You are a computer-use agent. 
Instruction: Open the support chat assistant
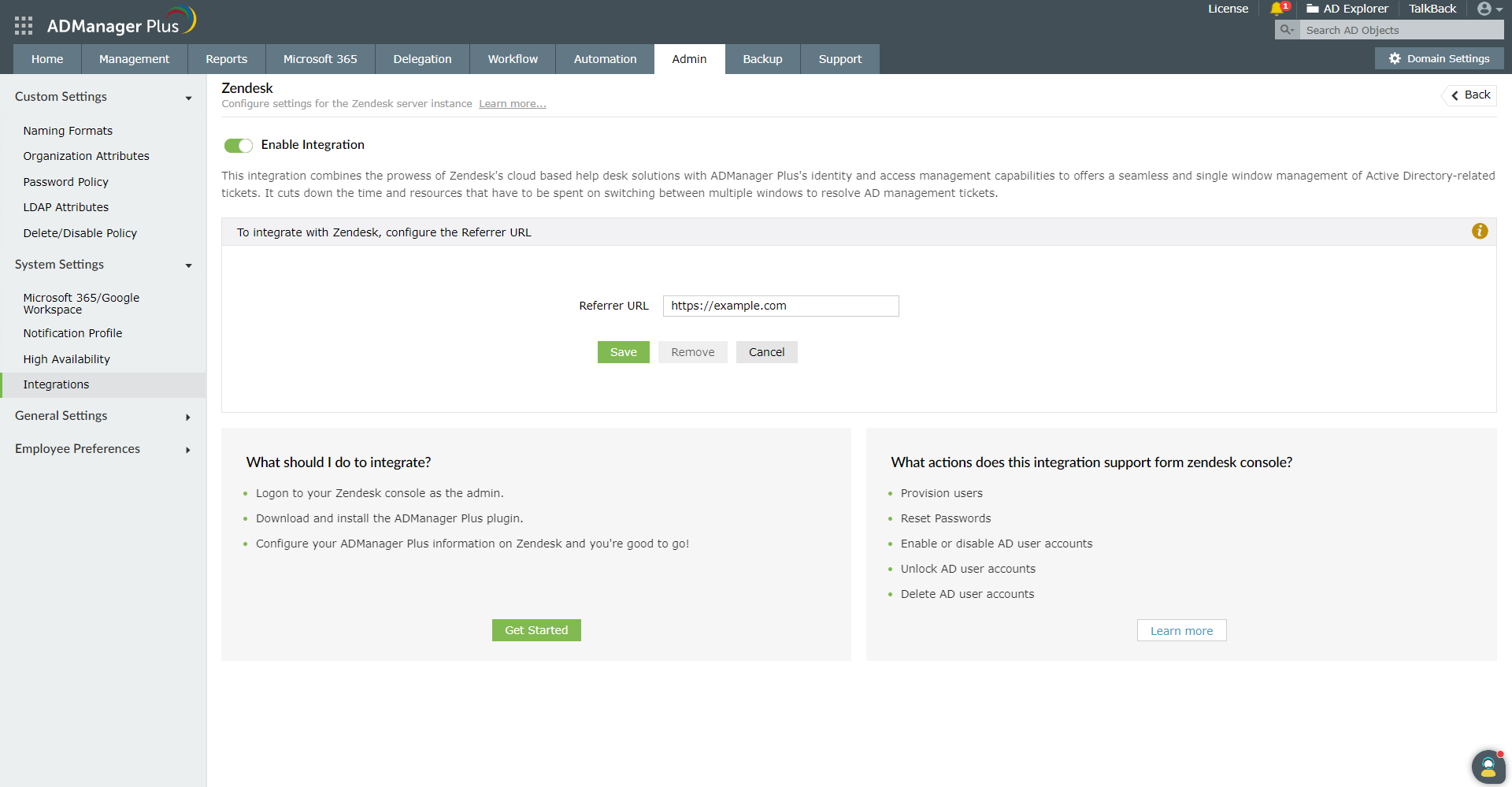point(1488,766)
